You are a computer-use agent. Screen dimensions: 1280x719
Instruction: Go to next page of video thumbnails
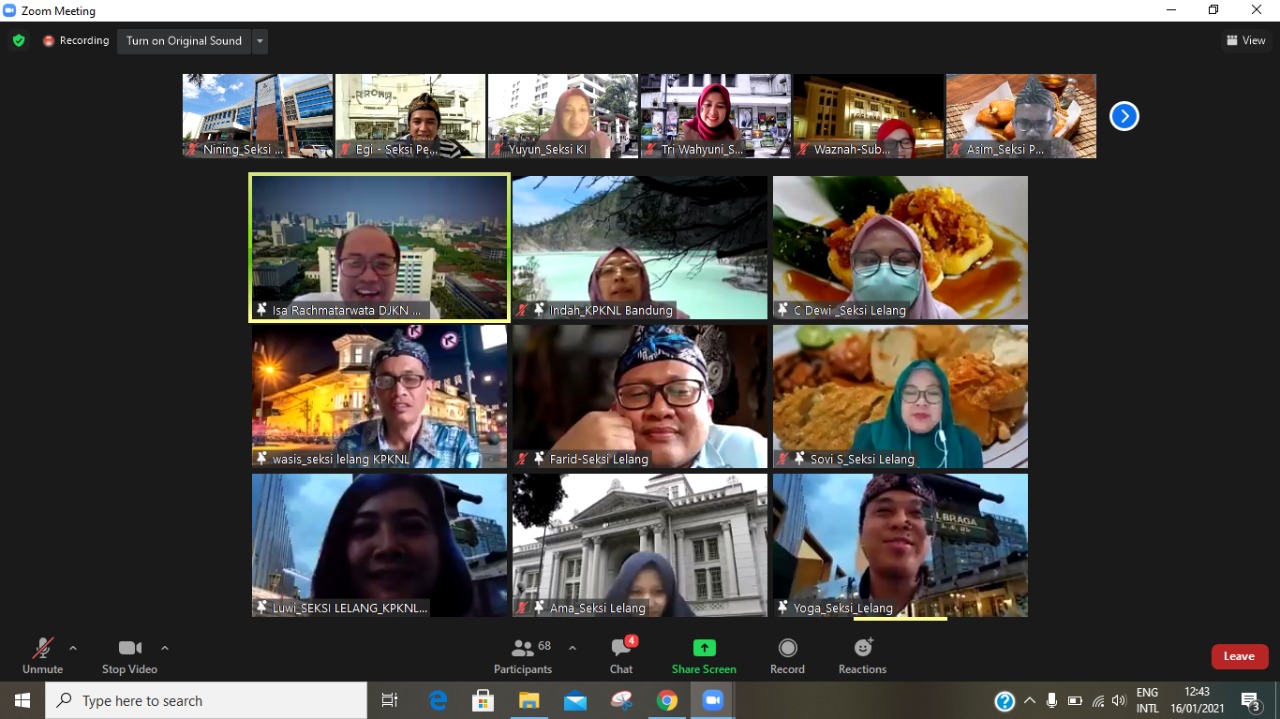tap(1124, 116)
